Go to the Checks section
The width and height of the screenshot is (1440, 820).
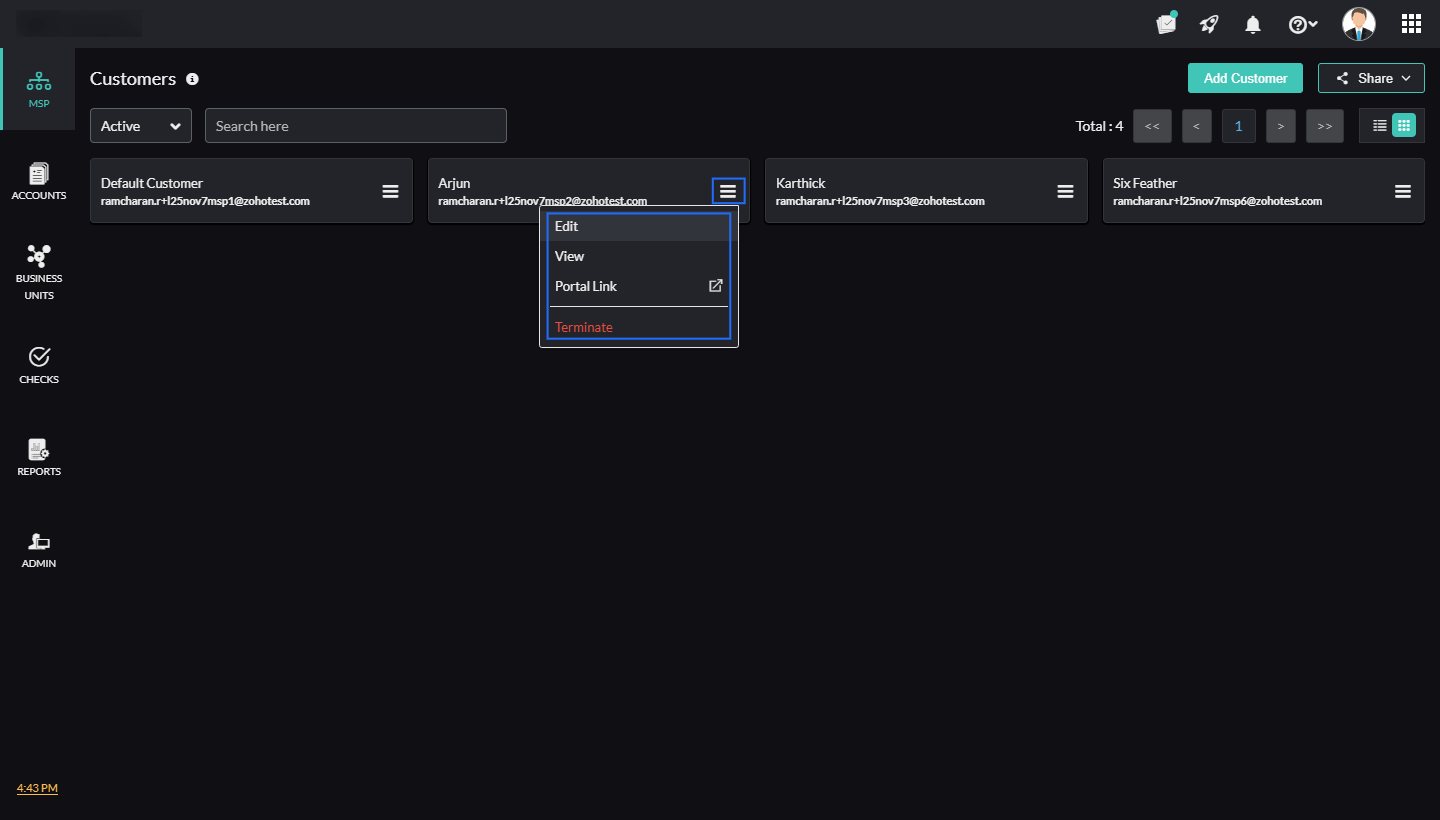(x=38, y=363)
